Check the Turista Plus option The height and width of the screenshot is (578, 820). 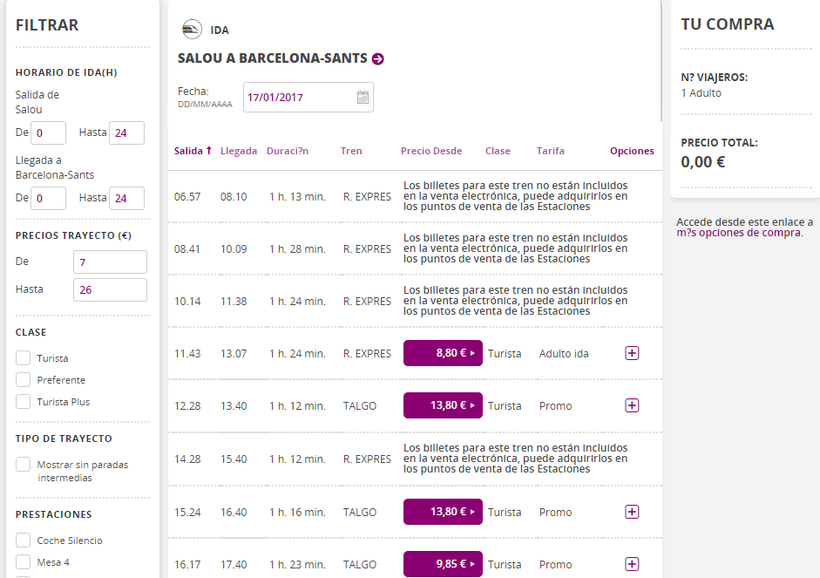pos(23,402)
